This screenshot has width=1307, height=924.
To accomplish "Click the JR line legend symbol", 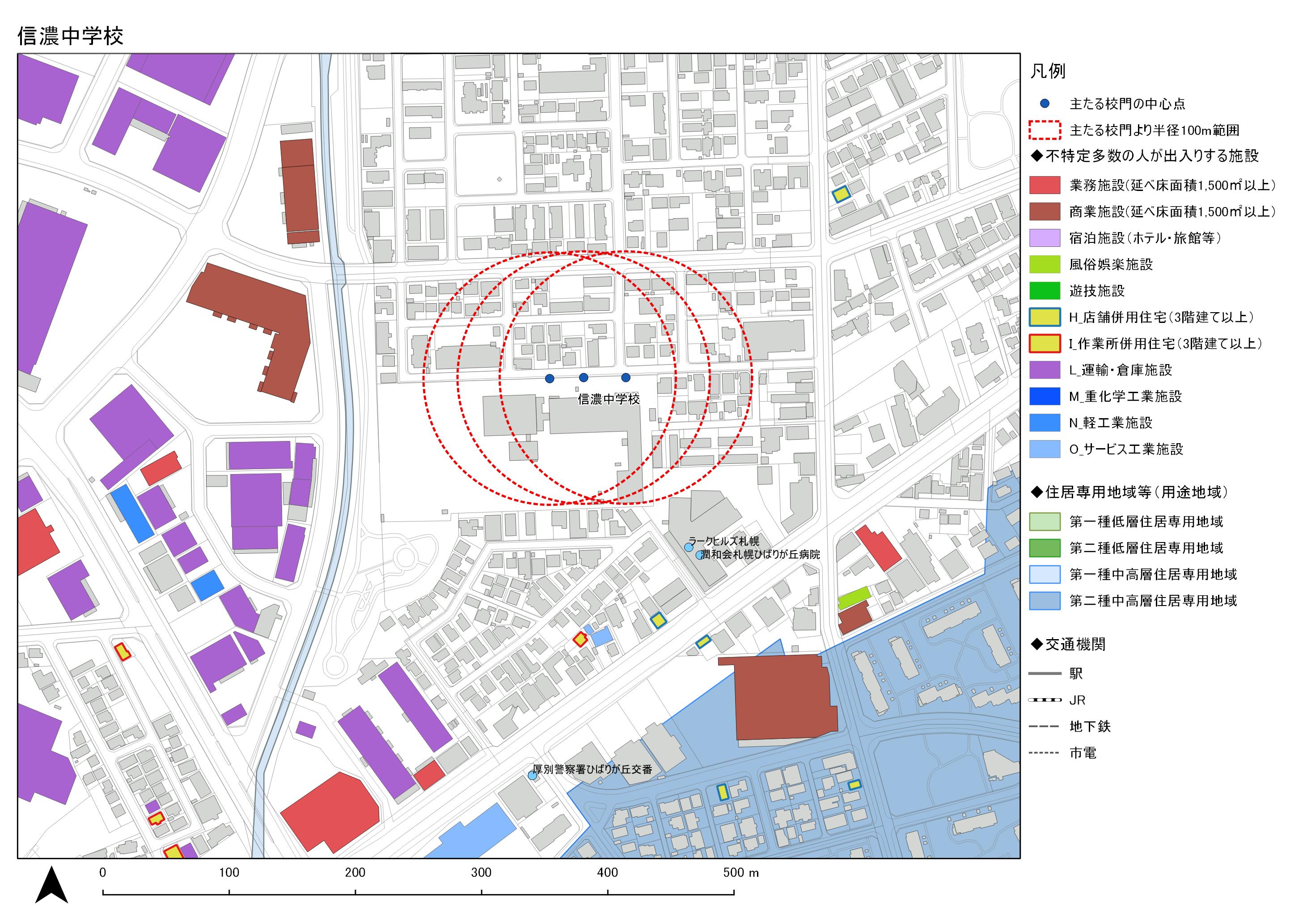I will [x=1045, y=699].
